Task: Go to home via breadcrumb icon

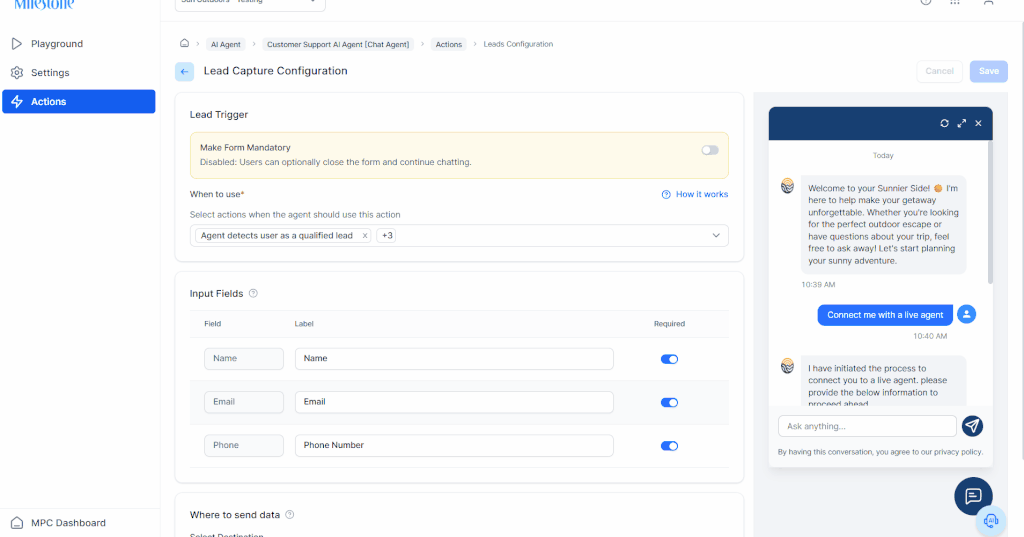Action: click(x=184, y=43)
